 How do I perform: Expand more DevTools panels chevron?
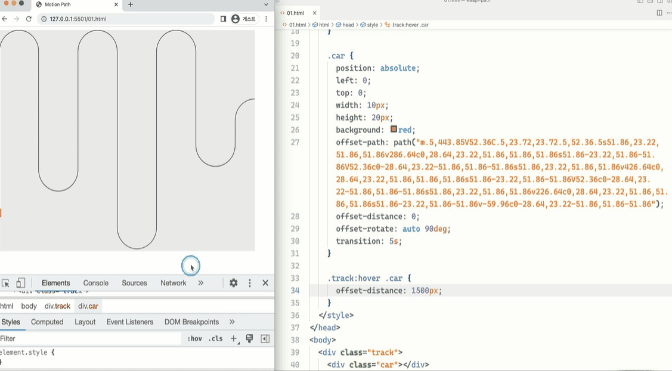(201, 283)
